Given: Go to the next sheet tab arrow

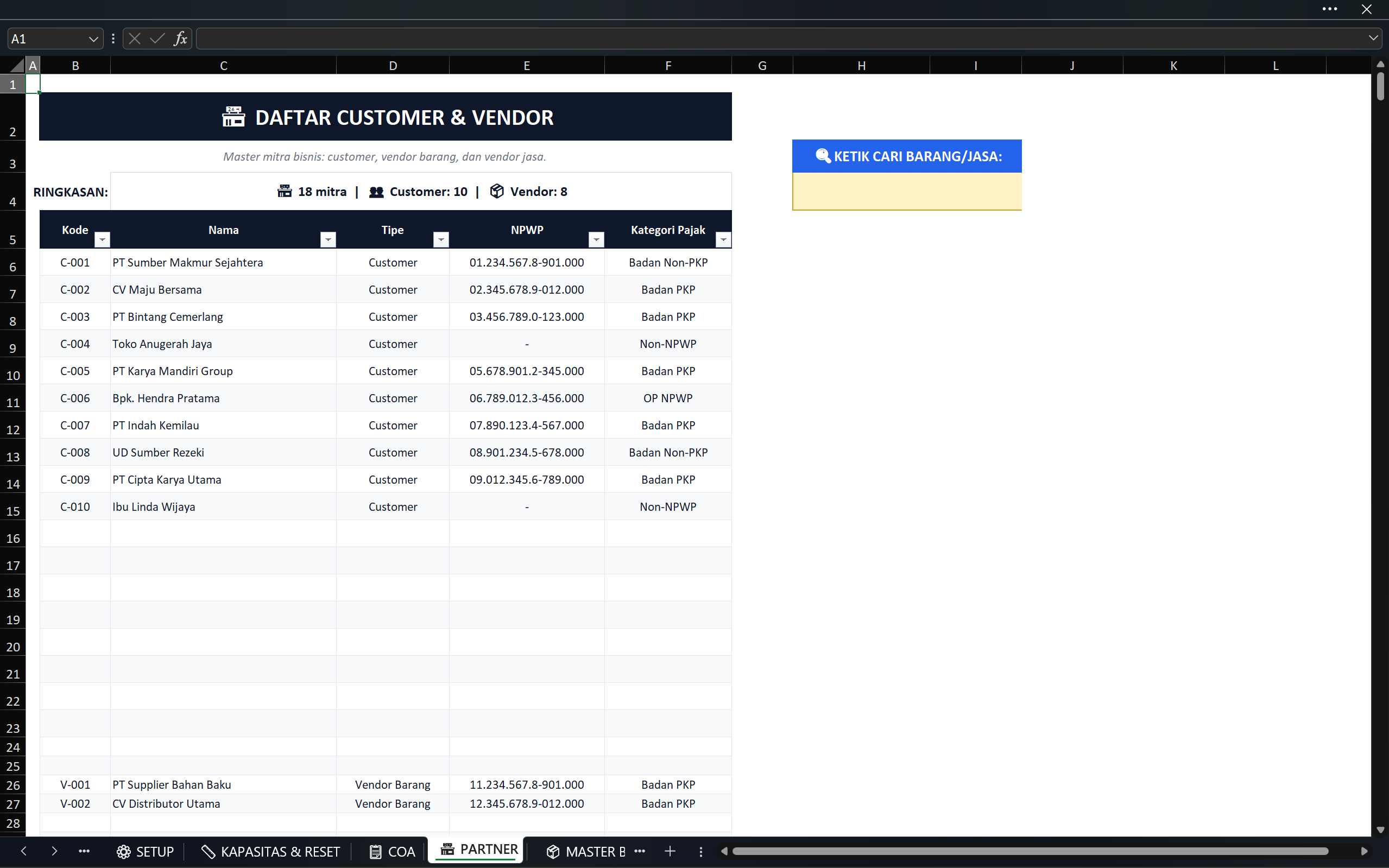Looking at the screenshot, I should tap(54, 851).
